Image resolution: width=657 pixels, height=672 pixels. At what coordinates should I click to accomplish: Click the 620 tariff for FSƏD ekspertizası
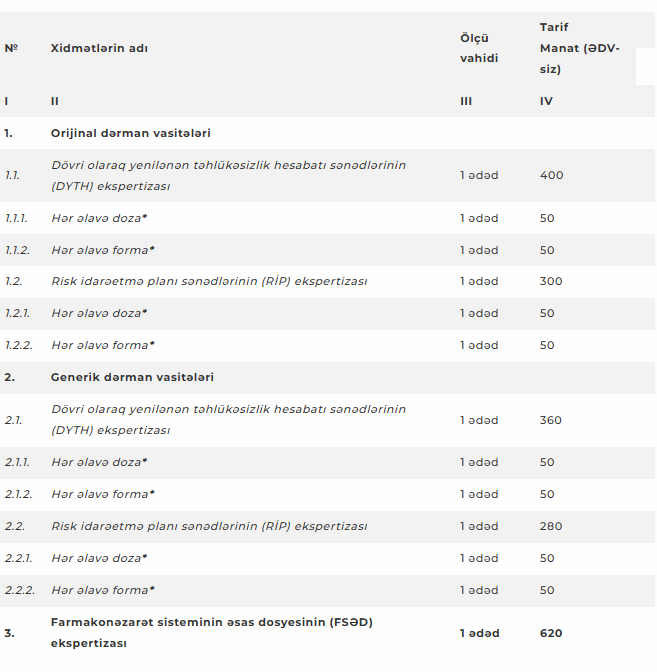[x=551, y=633]
